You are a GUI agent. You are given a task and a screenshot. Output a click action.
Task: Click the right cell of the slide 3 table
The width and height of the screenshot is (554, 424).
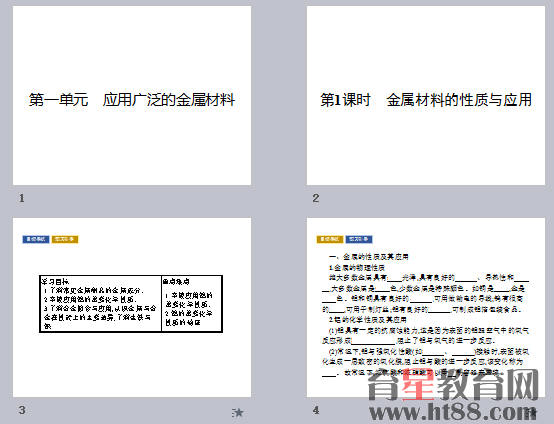click(x=192, y=304)
